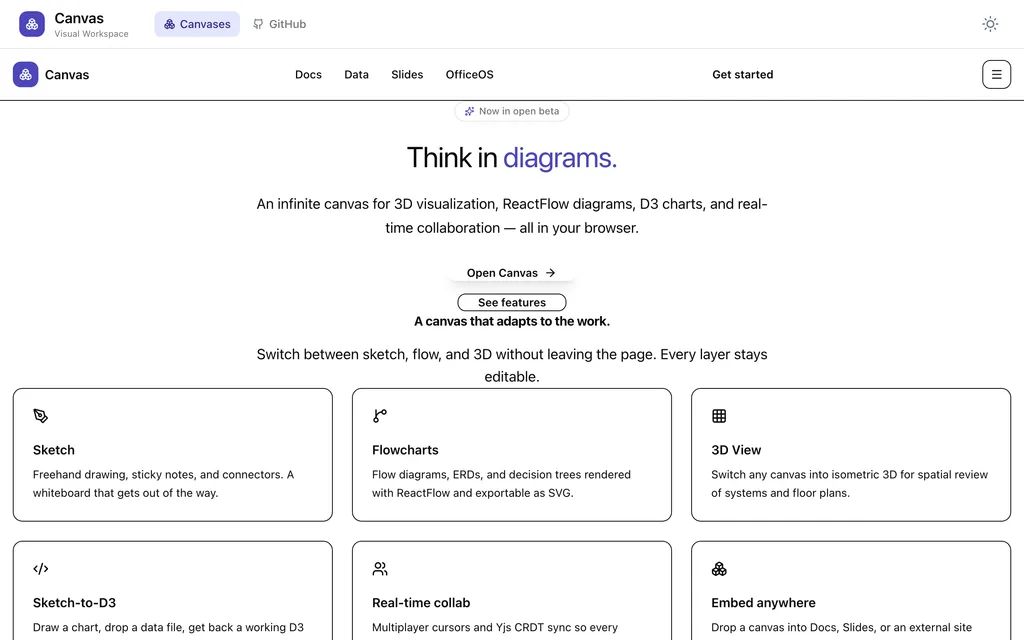Click the Embed anywhere icon

tap(719, 569)
